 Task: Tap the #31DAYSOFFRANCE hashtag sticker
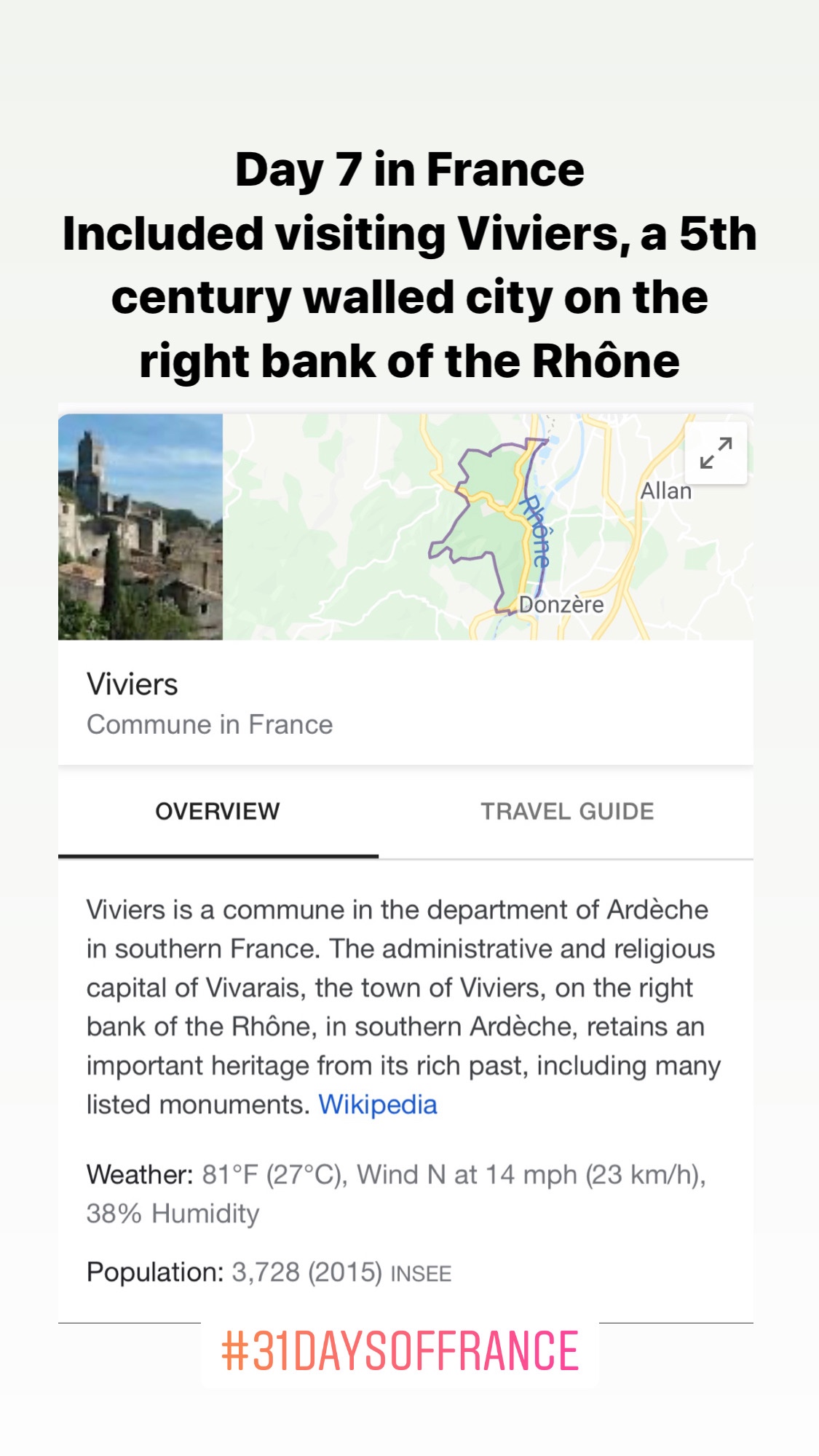(400, 1351)
